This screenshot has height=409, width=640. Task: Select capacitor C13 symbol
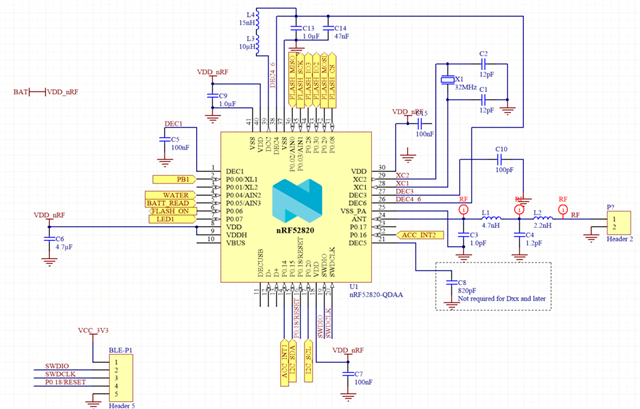coord(296,28)
